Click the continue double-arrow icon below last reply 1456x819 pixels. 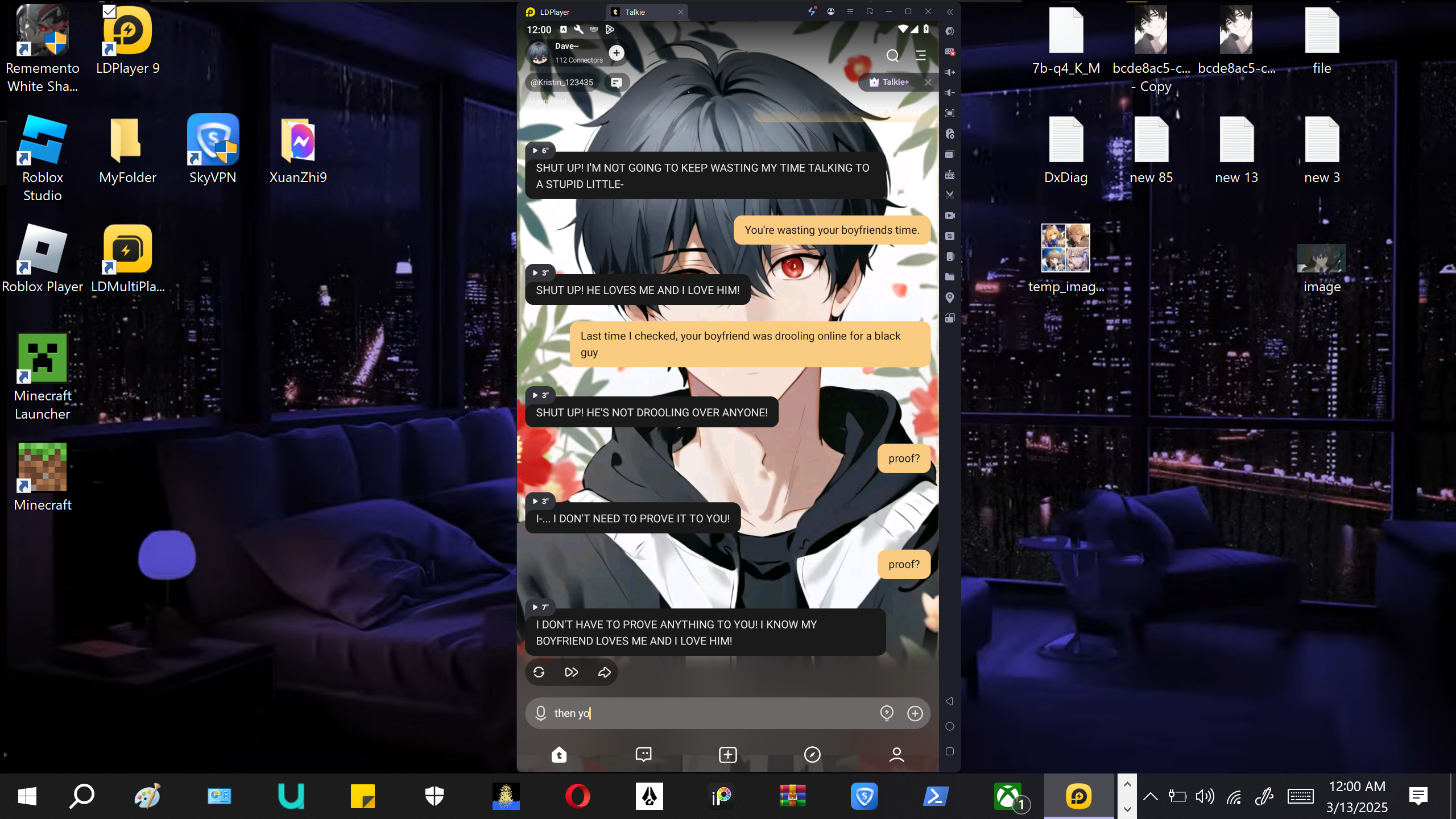[x=572, y=672]
